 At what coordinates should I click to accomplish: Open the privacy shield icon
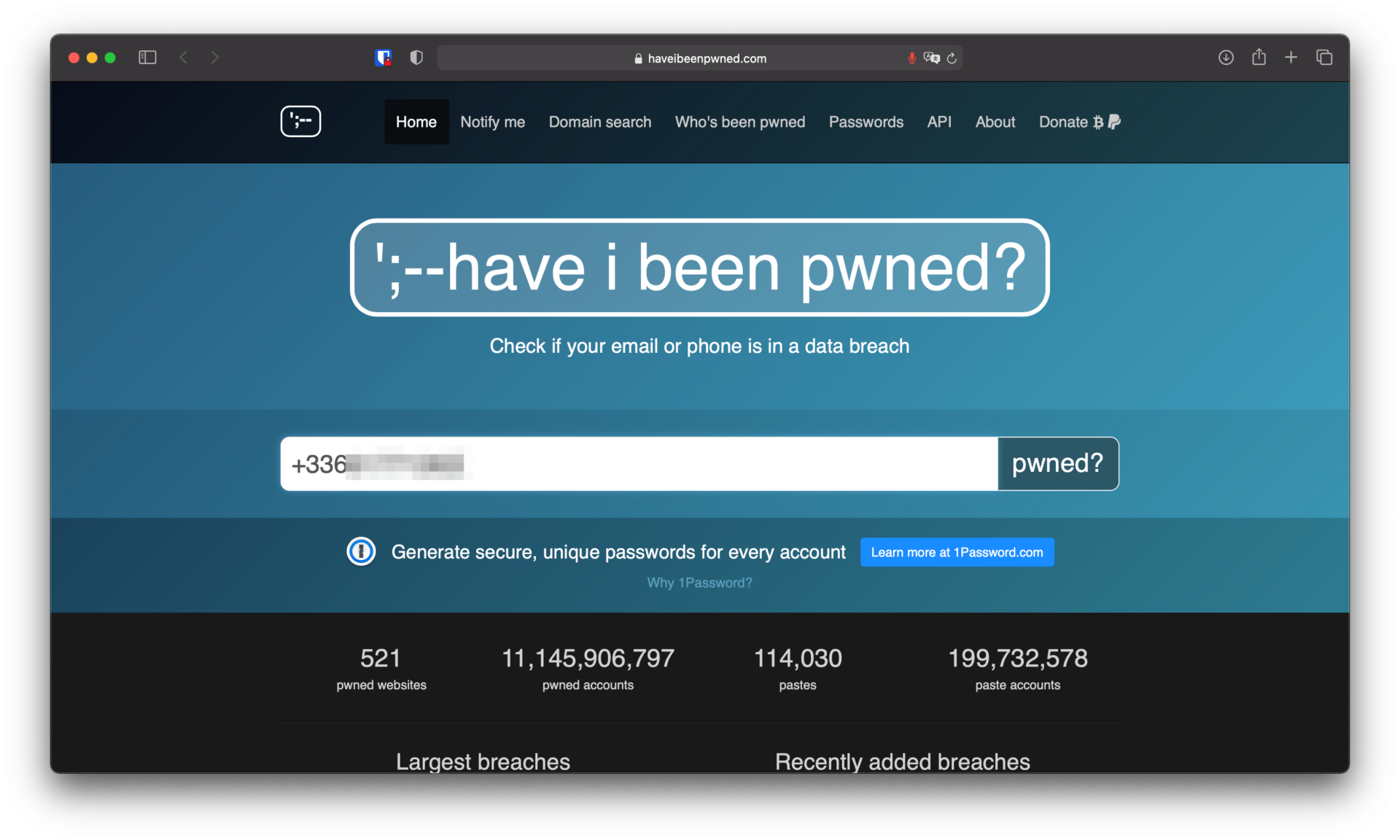[x=416, y=58]
